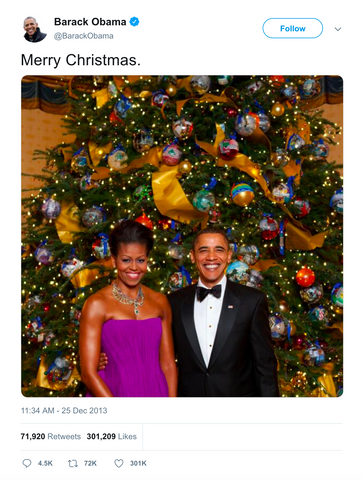Open the Barack Obama display name
The width and height of the screenshot is (362, 480).
click(x=90, y=22)
